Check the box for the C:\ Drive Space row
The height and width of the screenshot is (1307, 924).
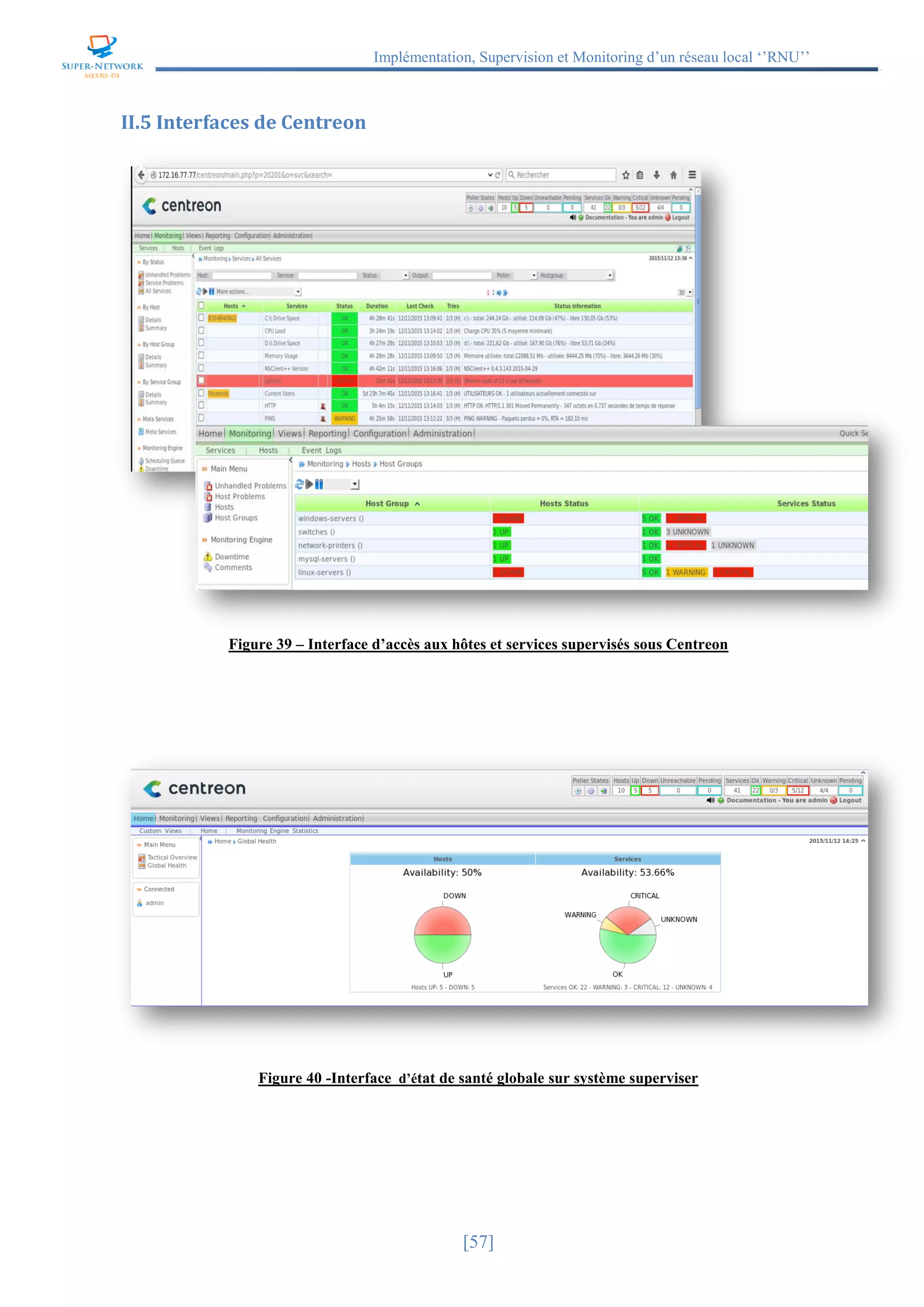click(201, 318)
